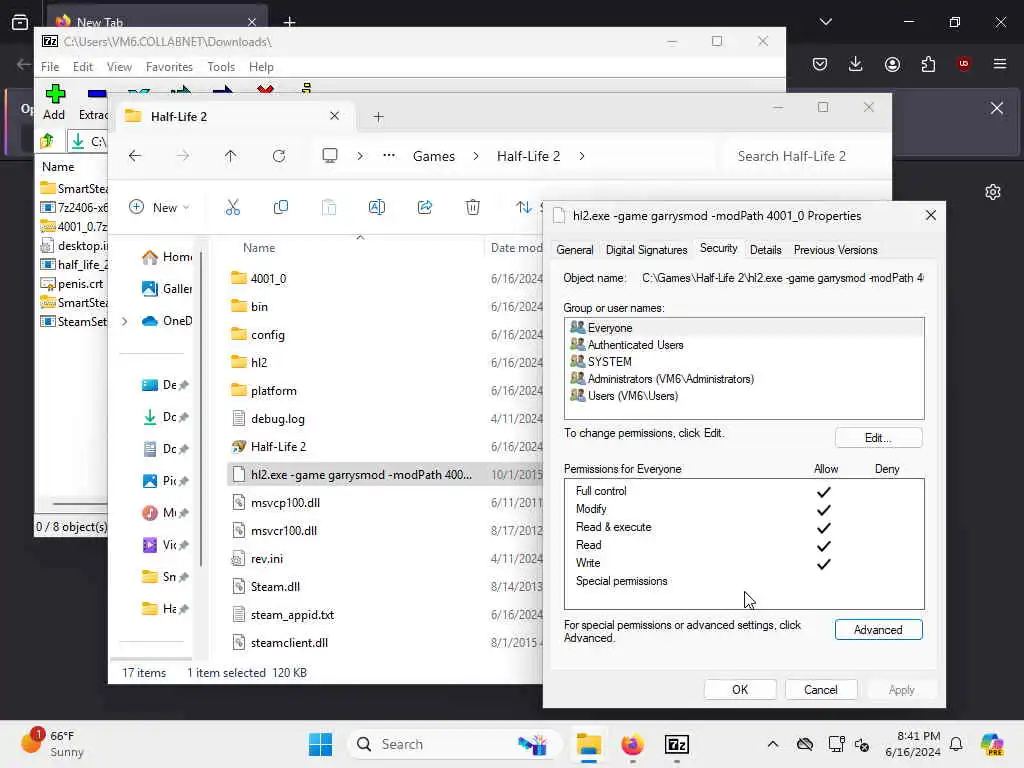This screenshot has width=1024, height=768.
Task: Expand the chevron after Games breadcrumb
Action: pyautogui.click(x=475, y=156)
